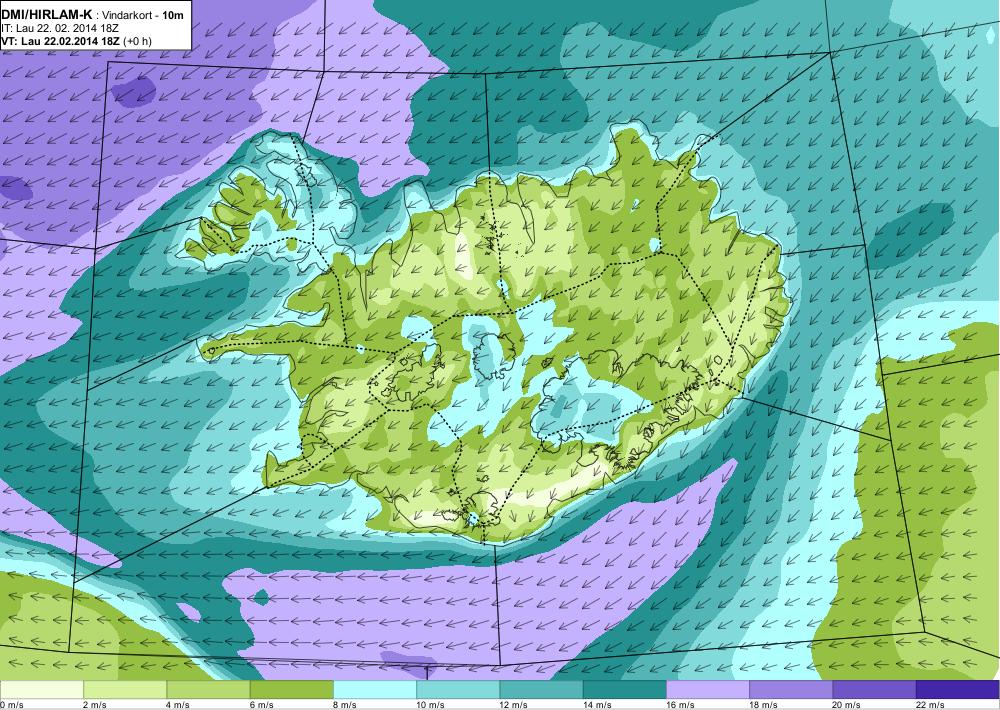Click the "Vindarkort - 10m" map type text
Image resolution: width=1000 pixels, height=710 pixels.
143,15
